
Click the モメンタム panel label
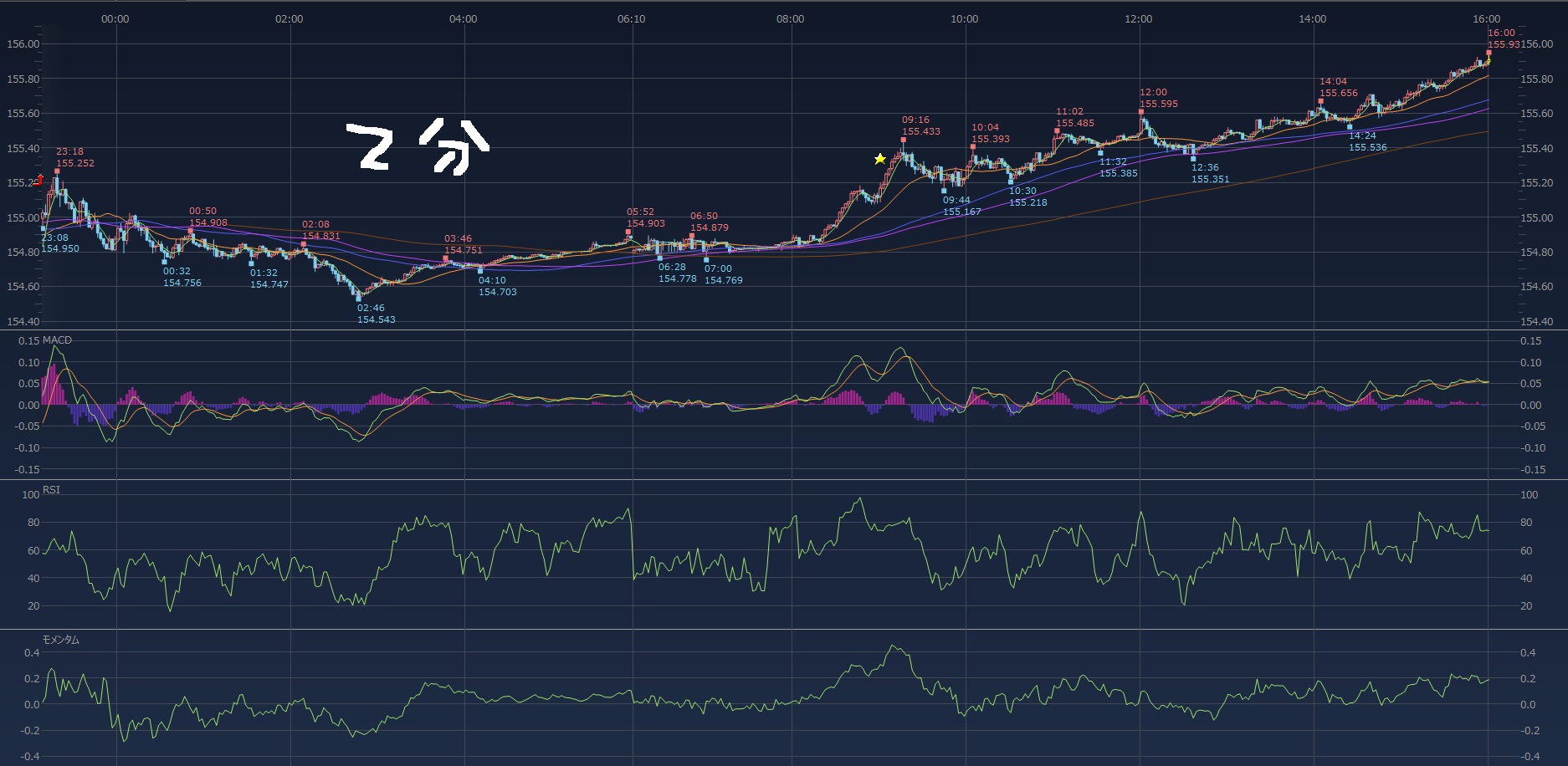tap(61, 640)
